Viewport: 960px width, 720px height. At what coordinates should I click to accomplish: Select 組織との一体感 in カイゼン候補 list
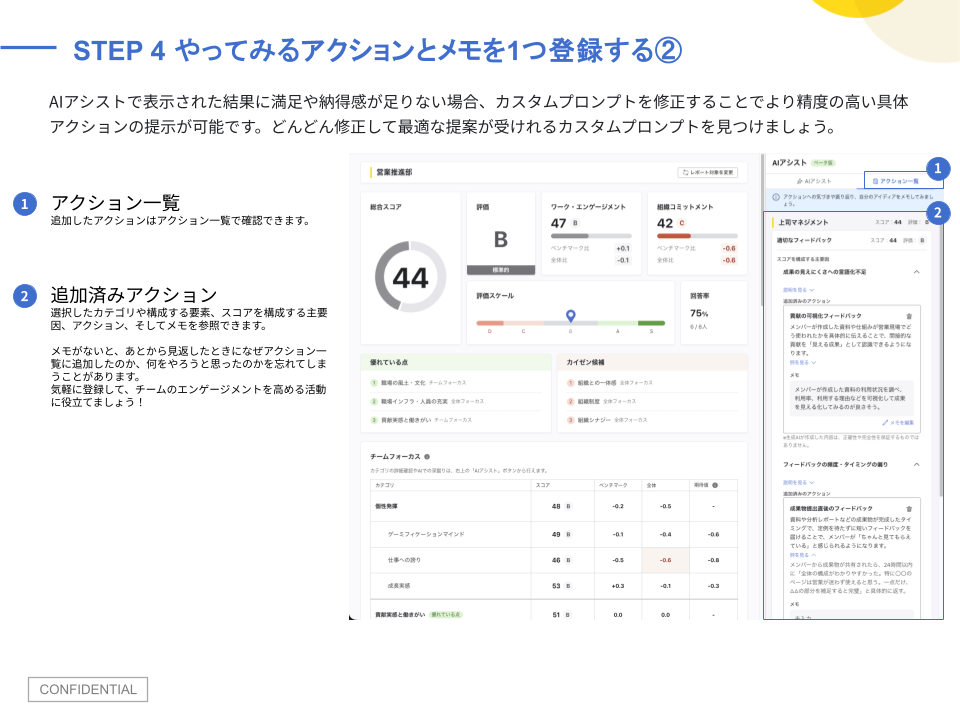point(597,383)
